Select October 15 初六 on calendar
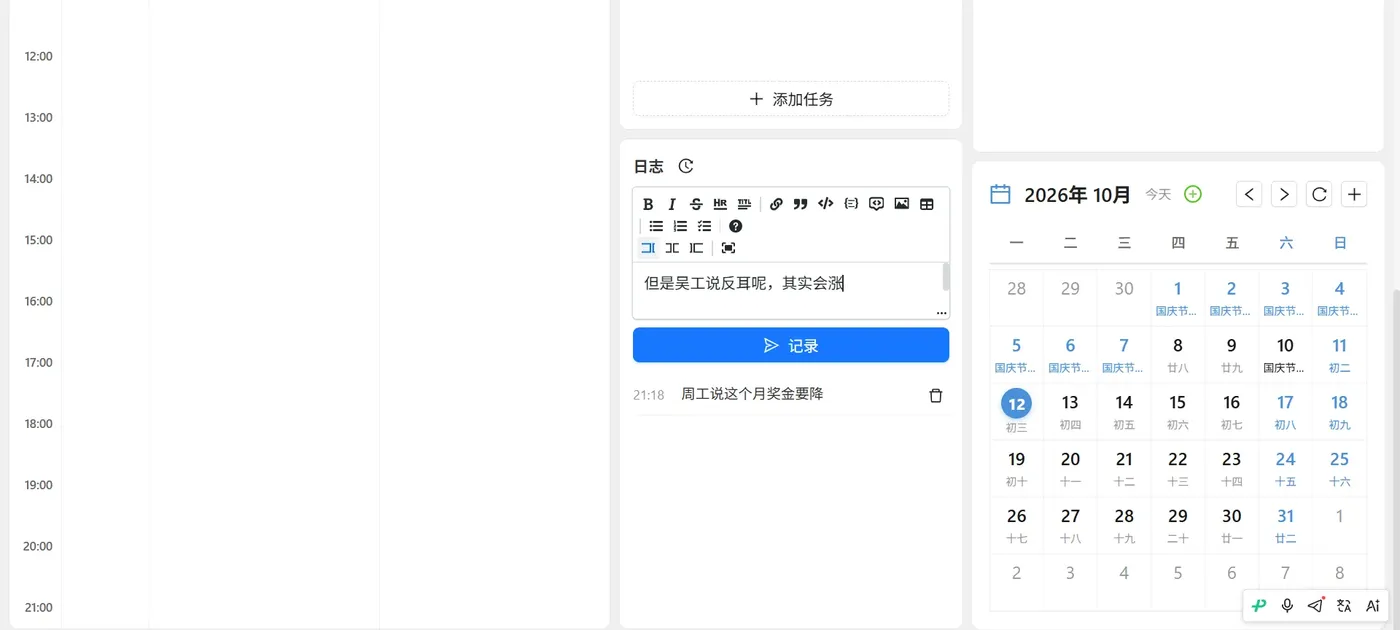This screenshot has width=1400, height=630. (1178, 411)
